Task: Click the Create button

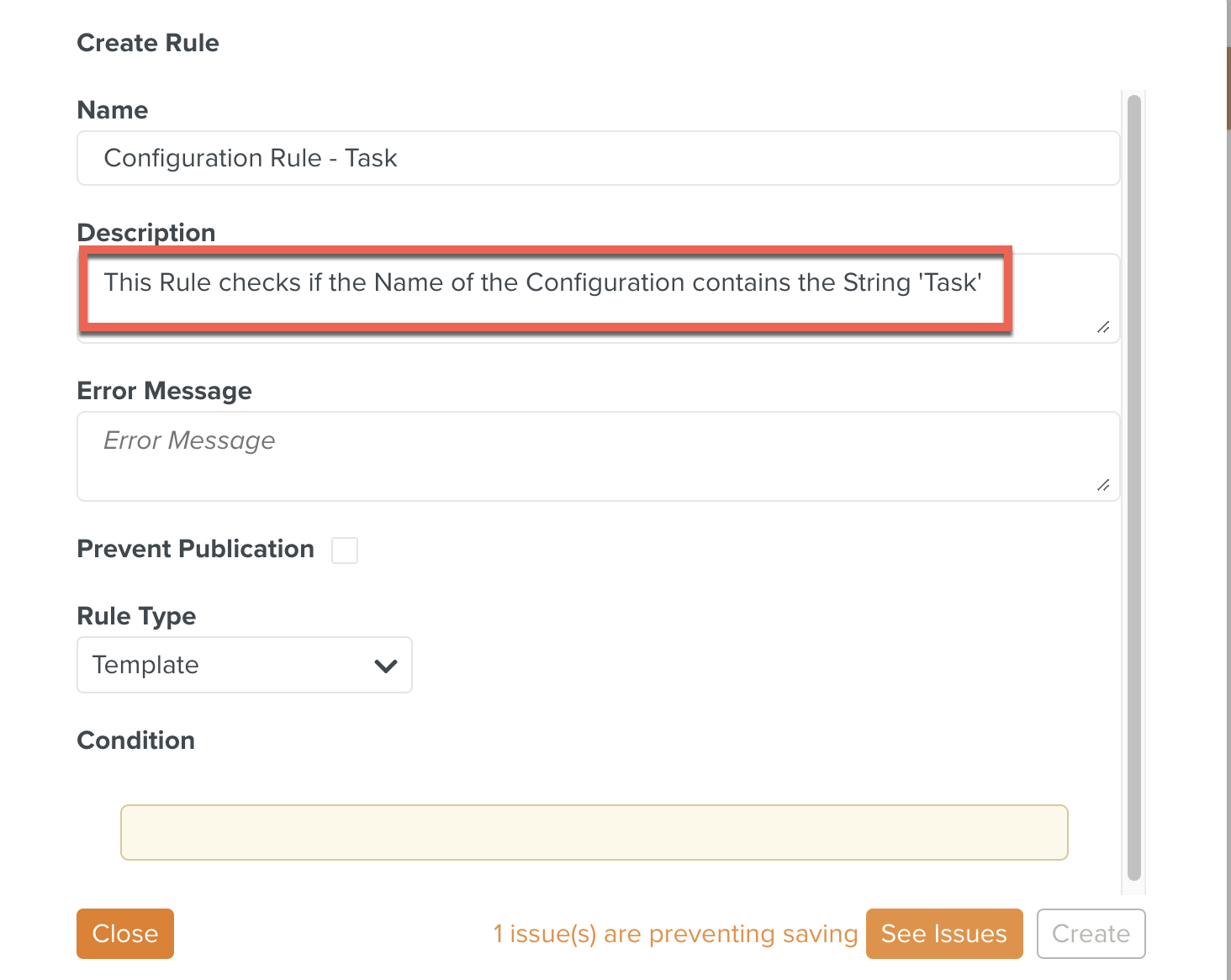Action: [x=1091, y=934]
